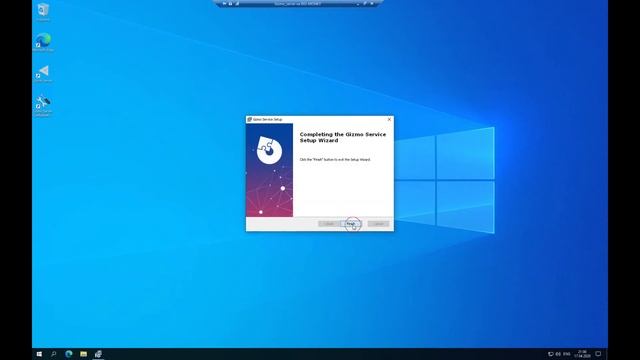Click the greyed-out Back button in wizard
The width and height of the screenshot is (640, 360).
pos(329,224)
